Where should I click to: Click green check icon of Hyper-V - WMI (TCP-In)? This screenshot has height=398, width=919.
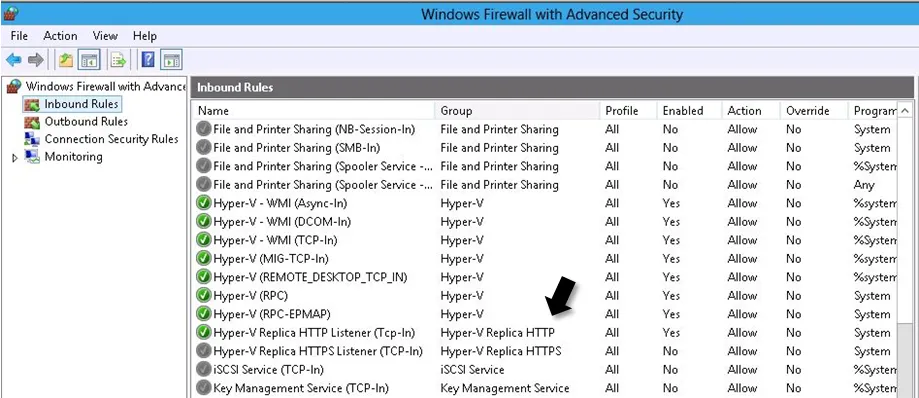point(203,240)
